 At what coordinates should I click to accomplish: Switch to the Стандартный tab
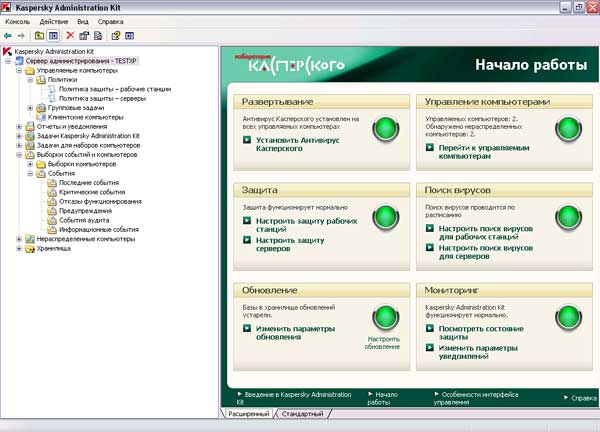click(304, 413)
